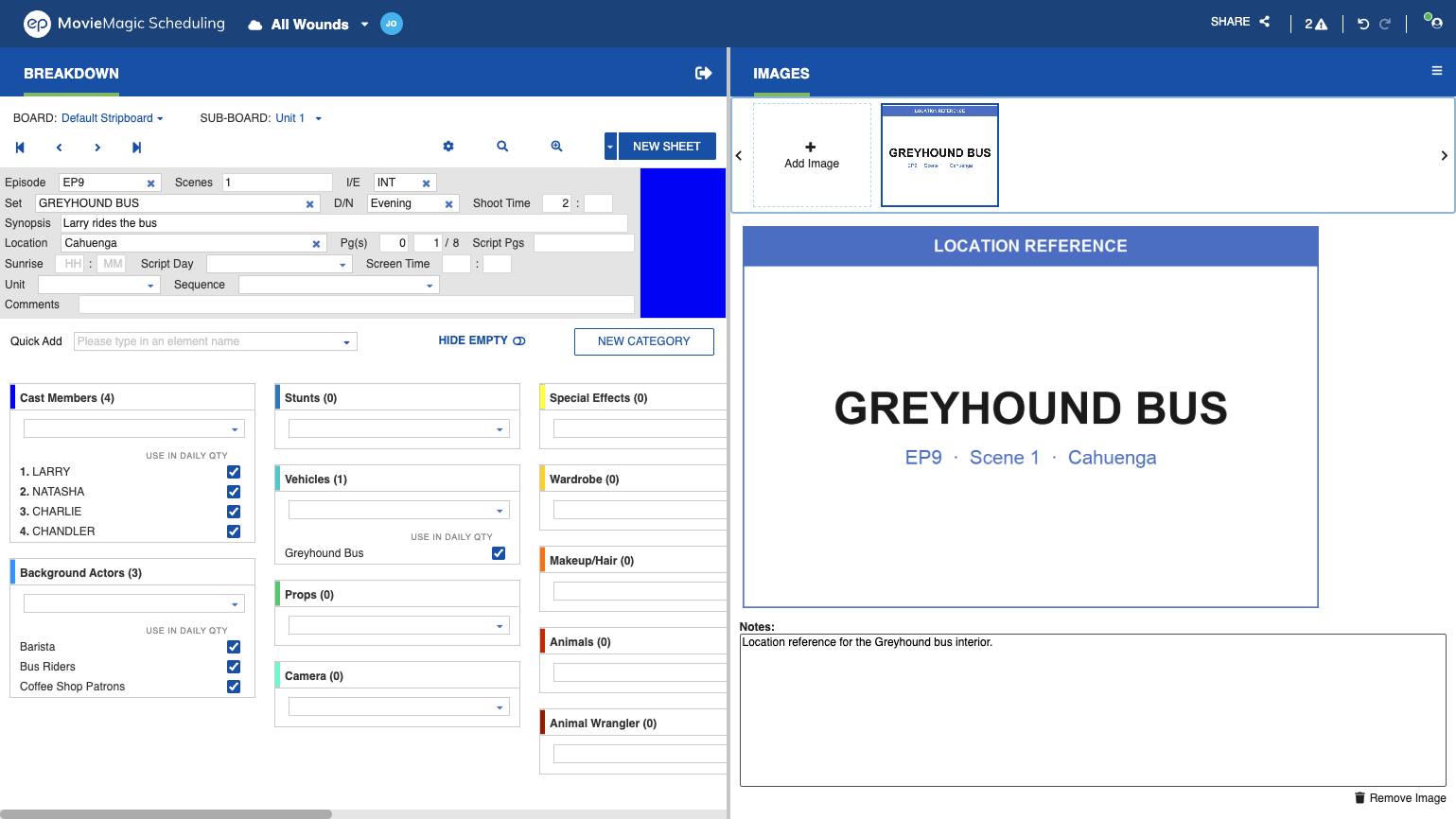
Task: Remove the current image via trash
Action: coord(1400,798)
